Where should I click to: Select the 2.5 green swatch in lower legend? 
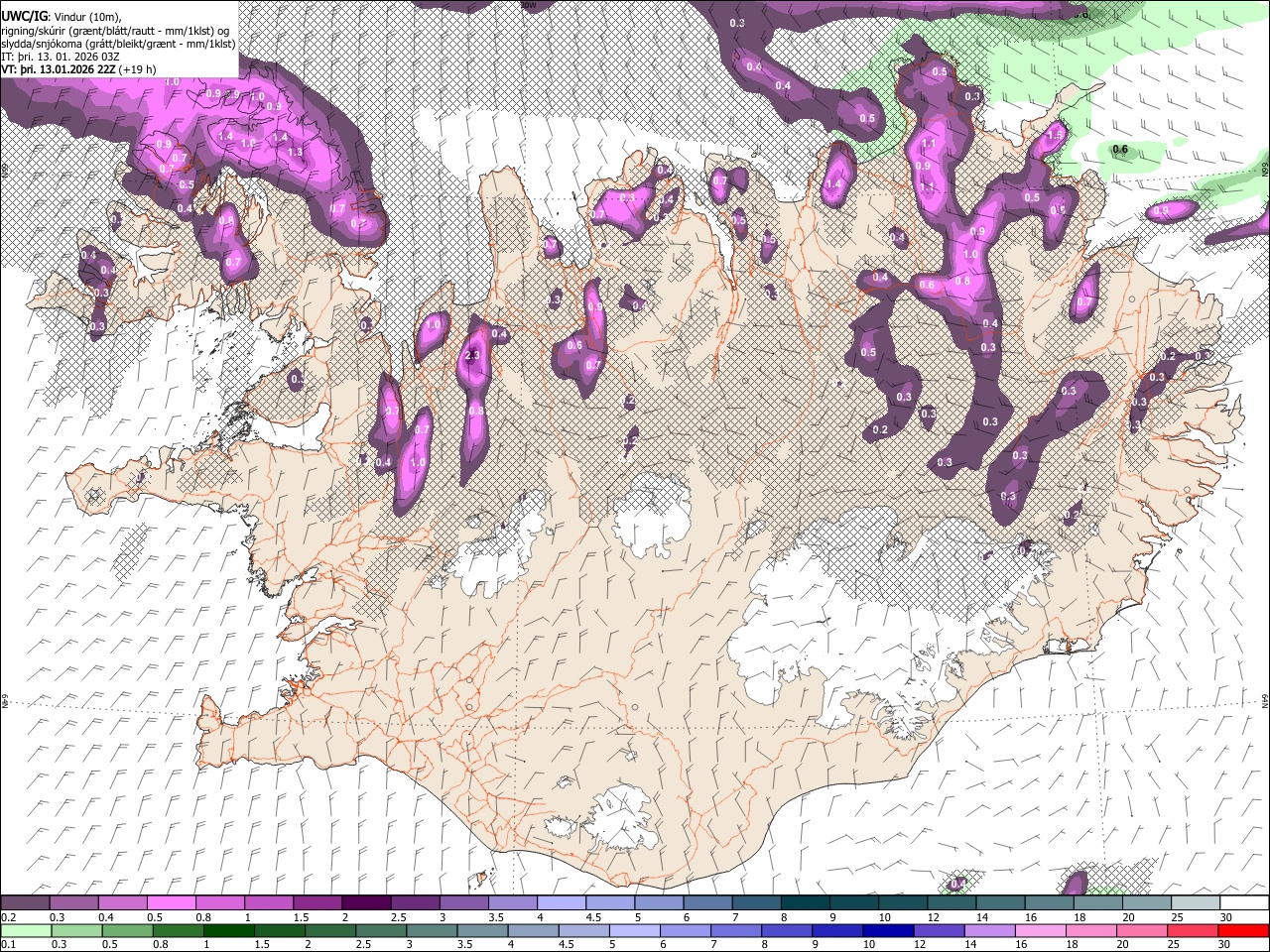380,930
